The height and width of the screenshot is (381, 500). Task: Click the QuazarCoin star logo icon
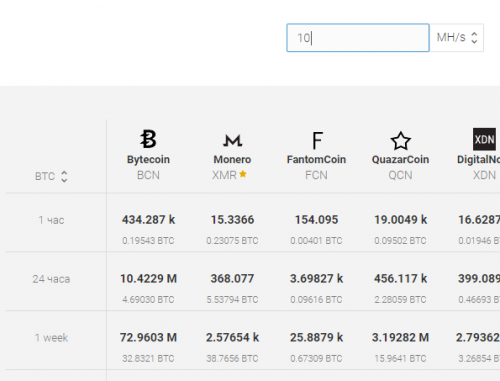[x=400, y=141]
